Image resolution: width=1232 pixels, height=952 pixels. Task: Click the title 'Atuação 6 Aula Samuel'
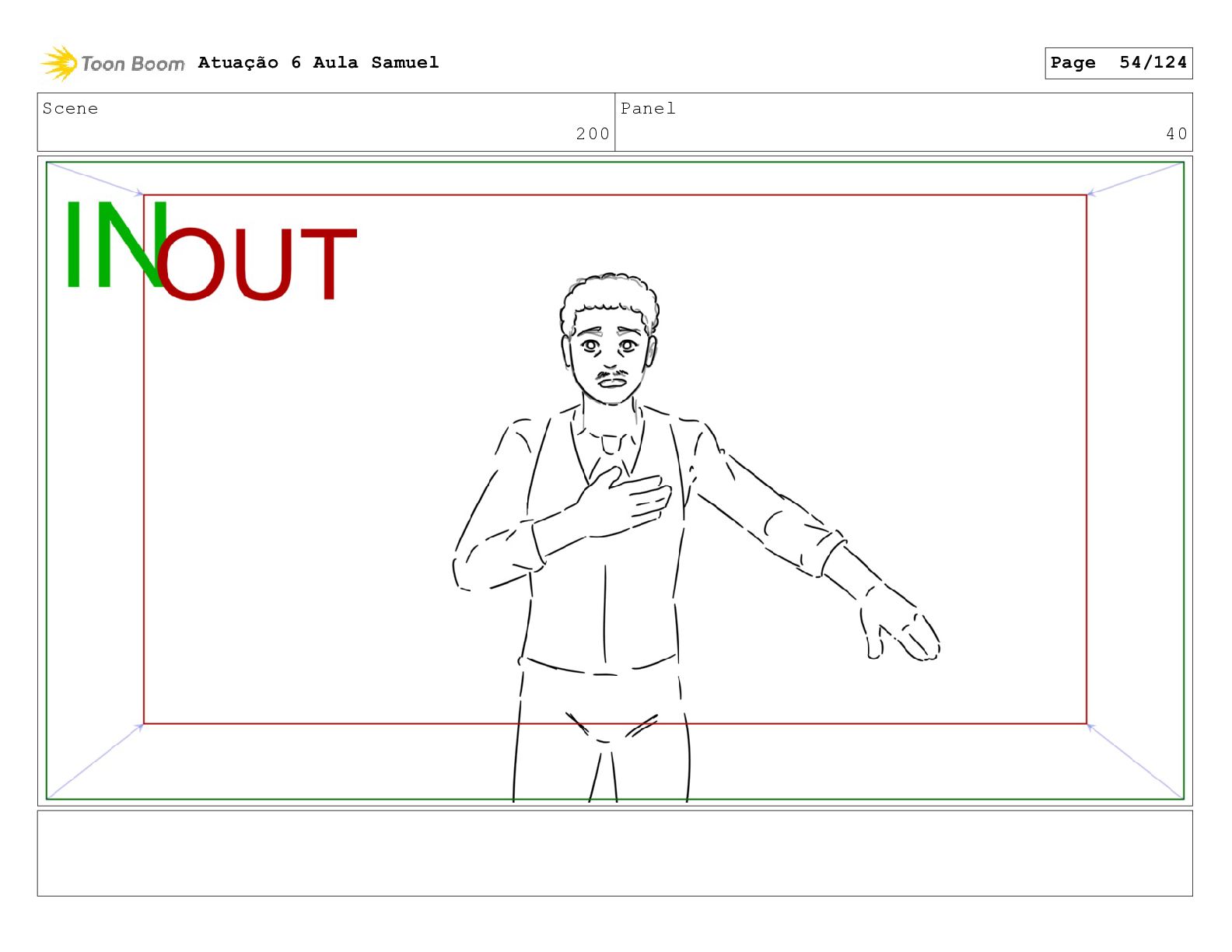318,62
